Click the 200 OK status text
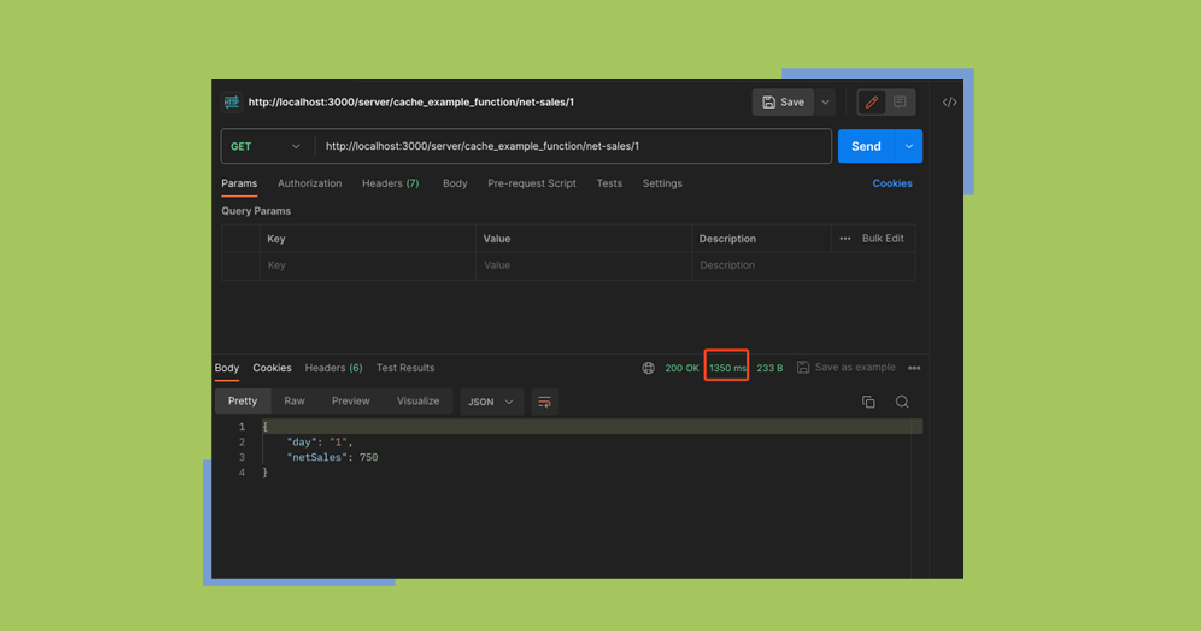Viewport: 1201px width, 631px height. tap(682, 368)
